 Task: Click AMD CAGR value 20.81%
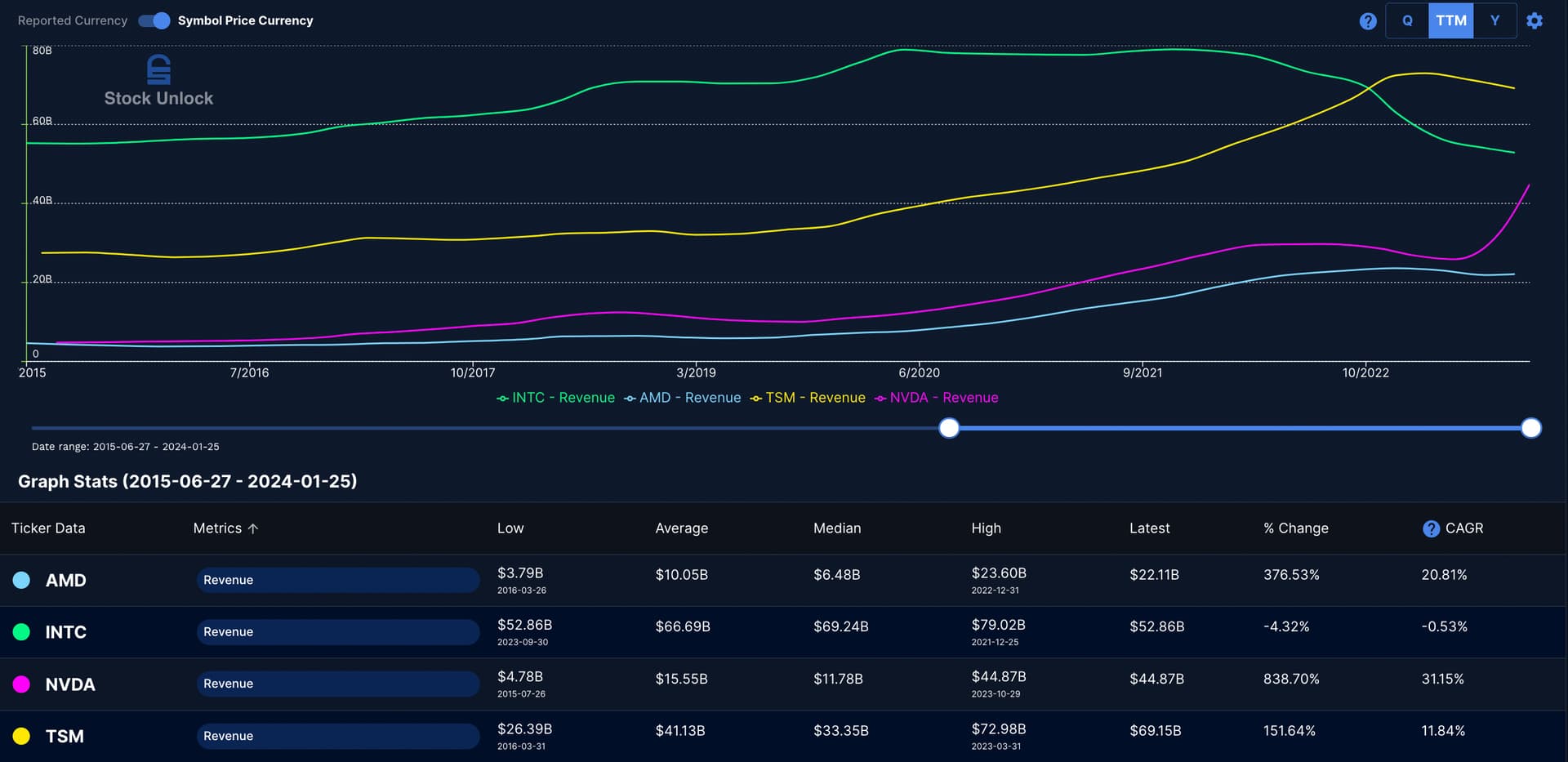point(1444,575)
